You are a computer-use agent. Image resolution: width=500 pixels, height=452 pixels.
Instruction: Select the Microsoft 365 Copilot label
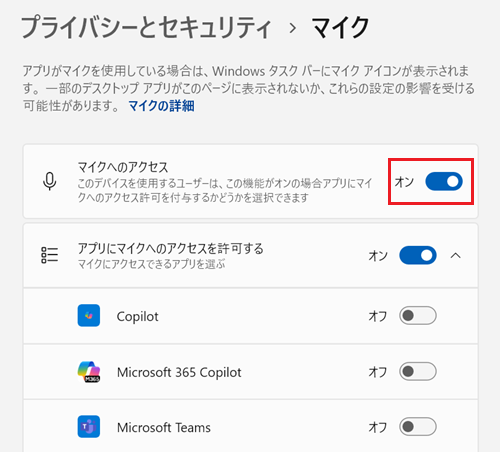(179, 372)
